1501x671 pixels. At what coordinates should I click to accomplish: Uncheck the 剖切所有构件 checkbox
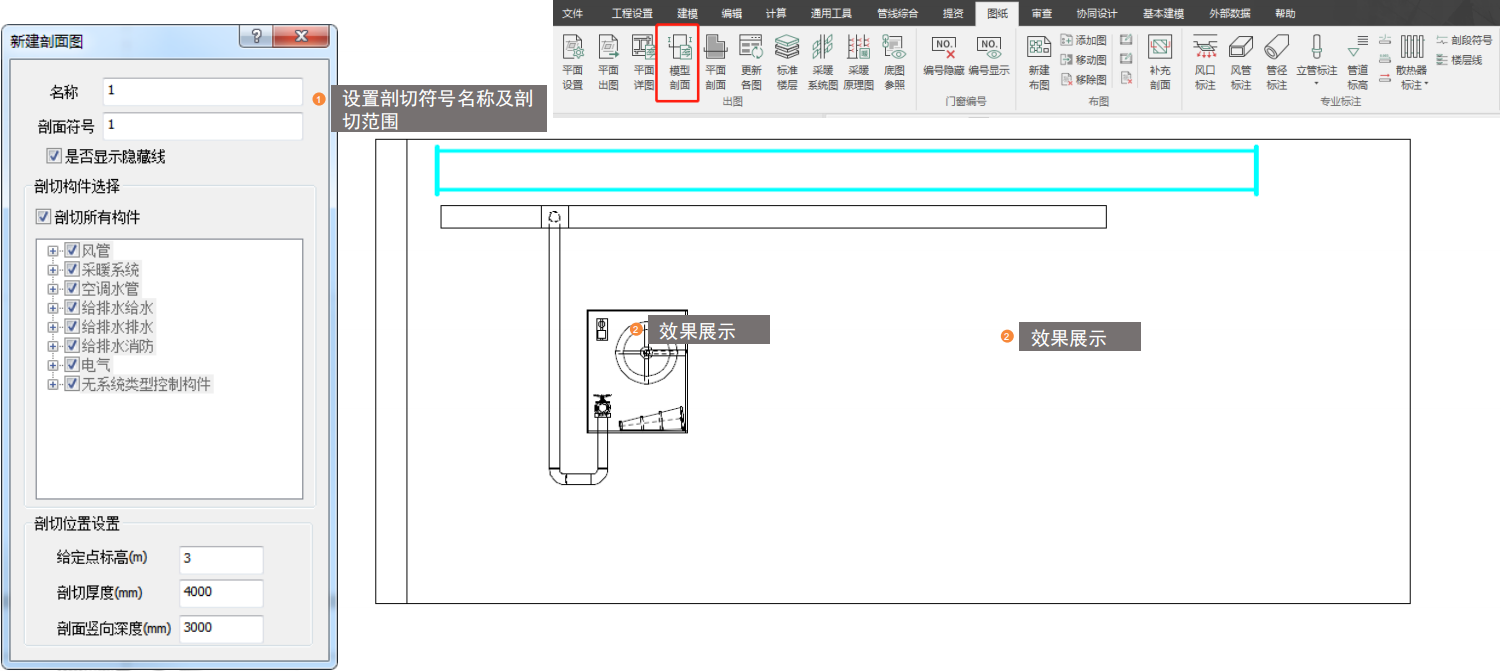43,217
